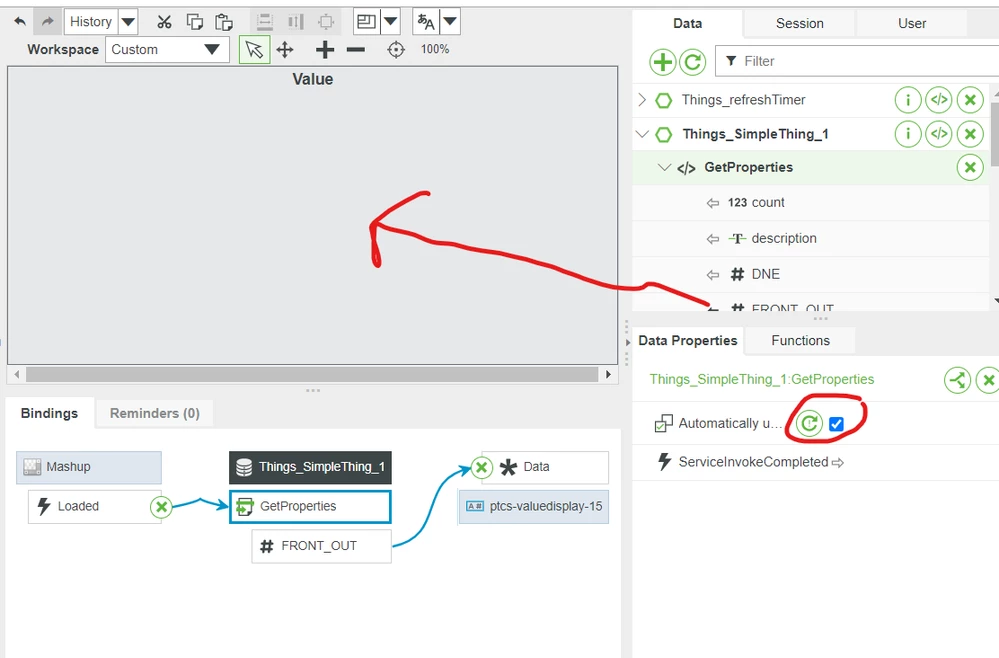Select the description property row
999x658 pixels.
(x=810, y=238)
